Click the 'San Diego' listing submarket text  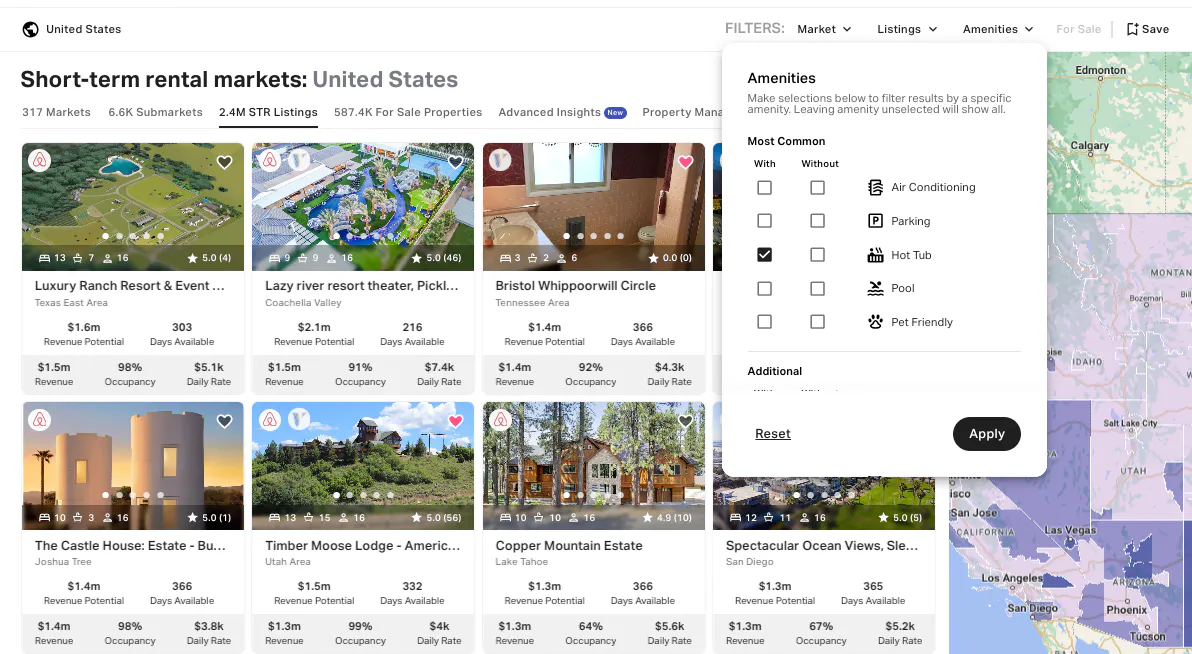750,562
